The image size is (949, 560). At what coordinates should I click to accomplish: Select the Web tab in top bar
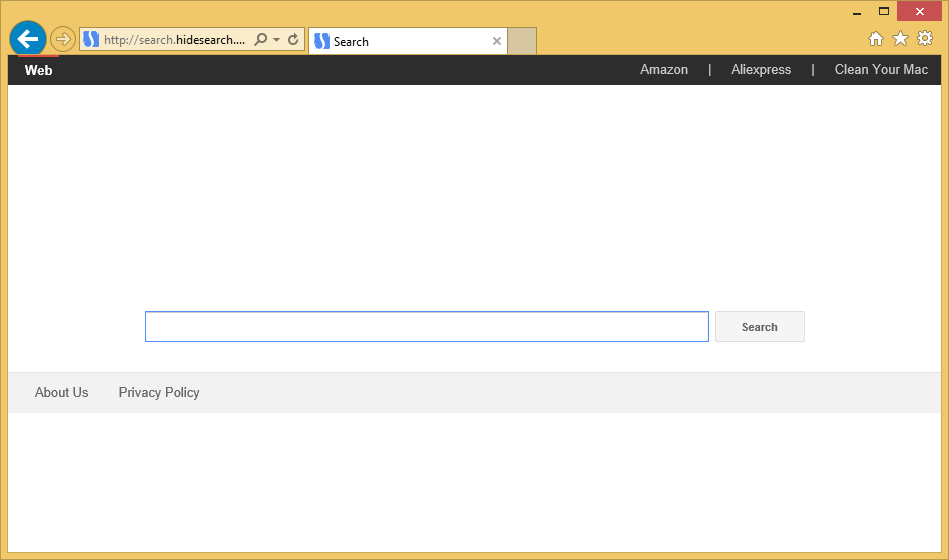39,70
